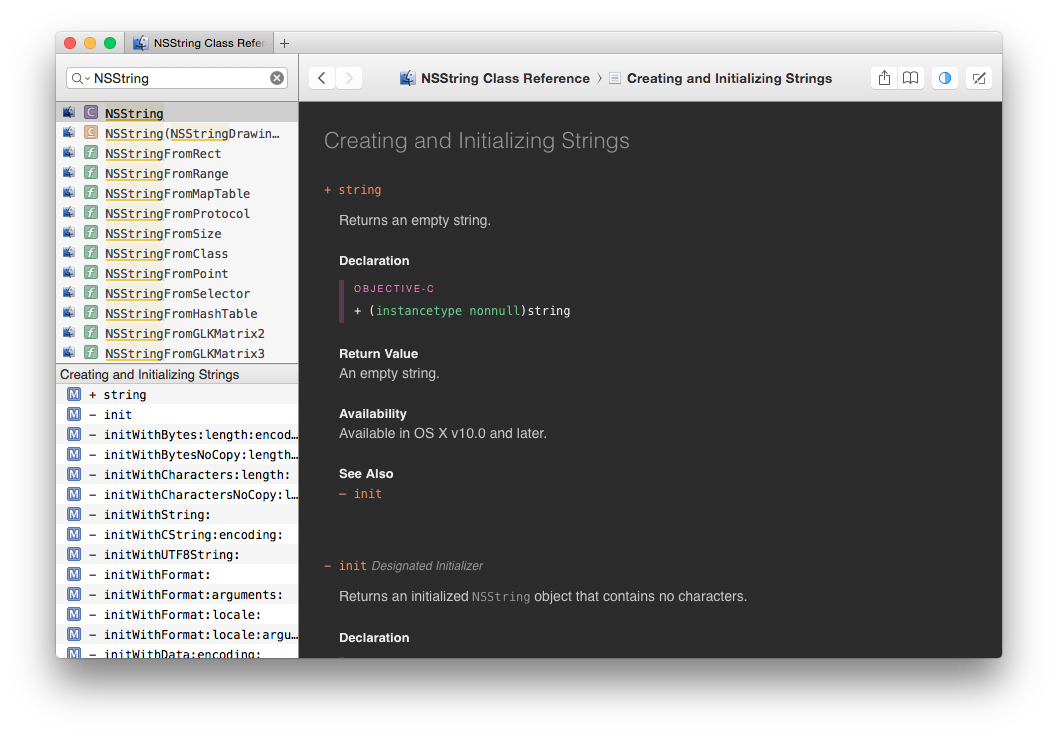The width and height of the screenshot is (1058, 738).
Task: Go forward with the right chevron button
Action: click(349, 78)
